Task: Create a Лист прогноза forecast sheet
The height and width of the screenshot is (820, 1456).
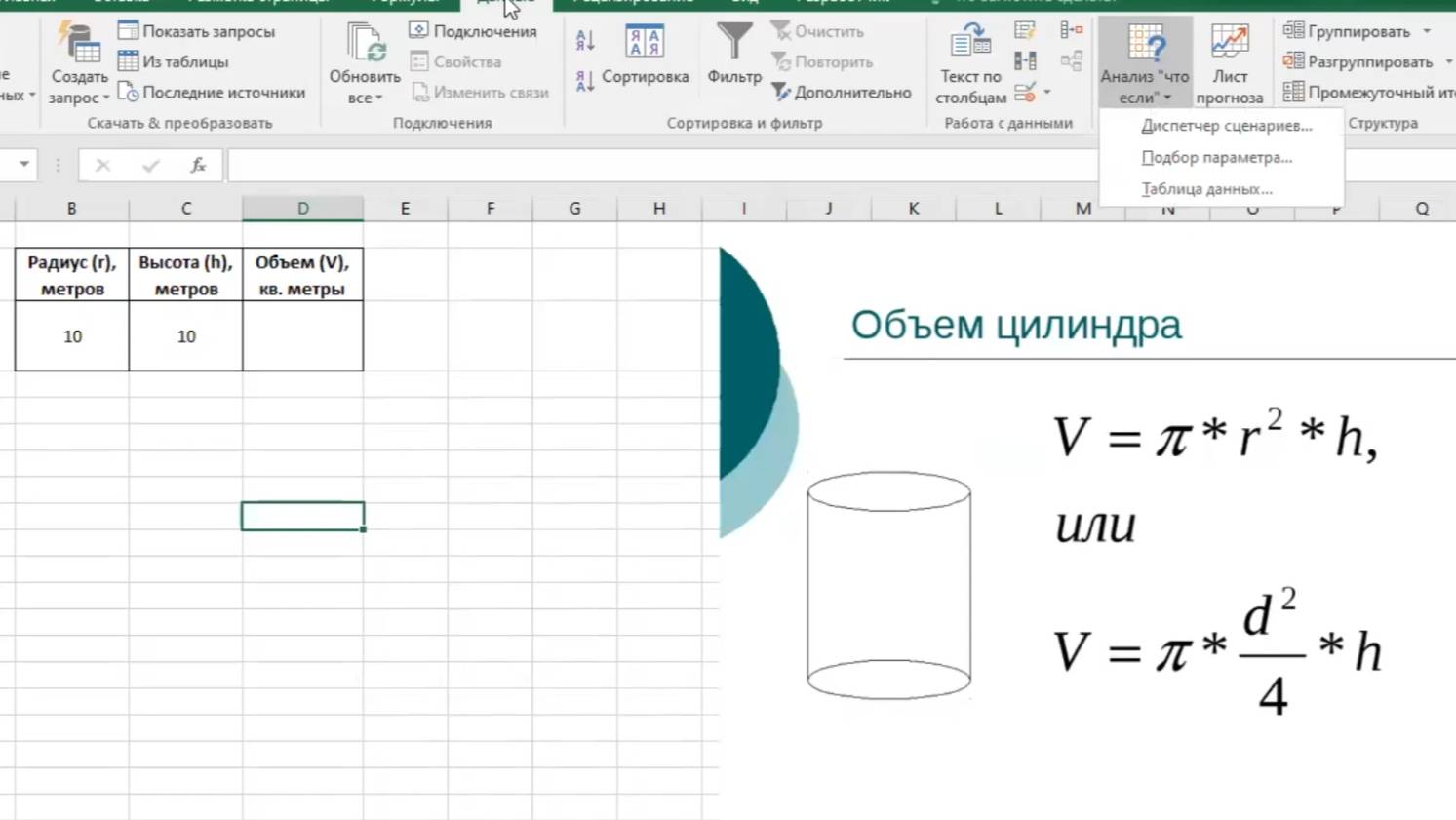Action: click(x=1229, y=64)
